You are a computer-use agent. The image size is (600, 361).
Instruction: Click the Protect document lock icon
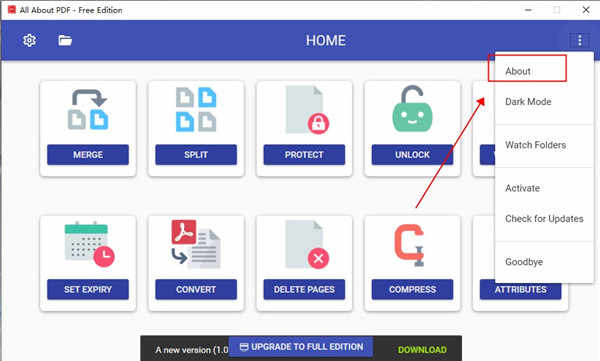pos(307,110)
